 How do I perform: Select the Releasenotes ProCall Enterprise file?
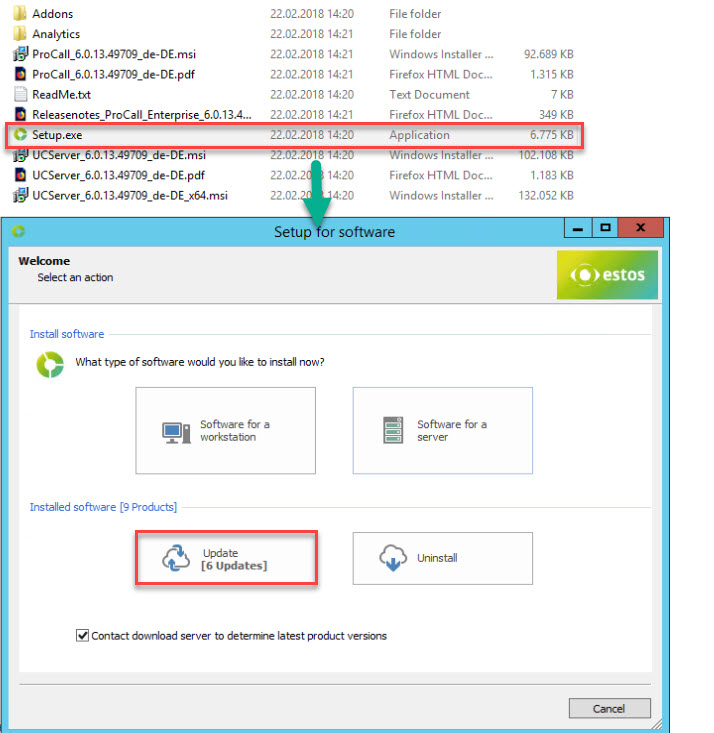(x=142, y=115)
